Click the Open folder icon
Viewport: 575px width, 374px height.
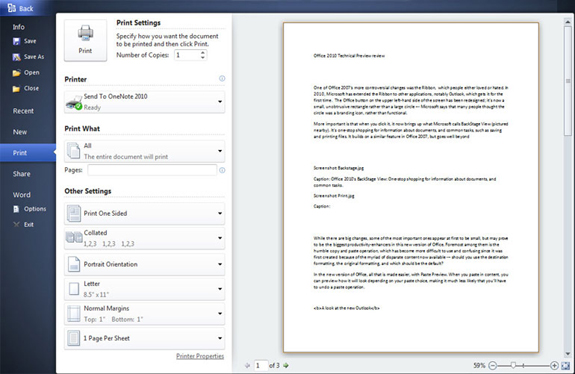(16, 73)
